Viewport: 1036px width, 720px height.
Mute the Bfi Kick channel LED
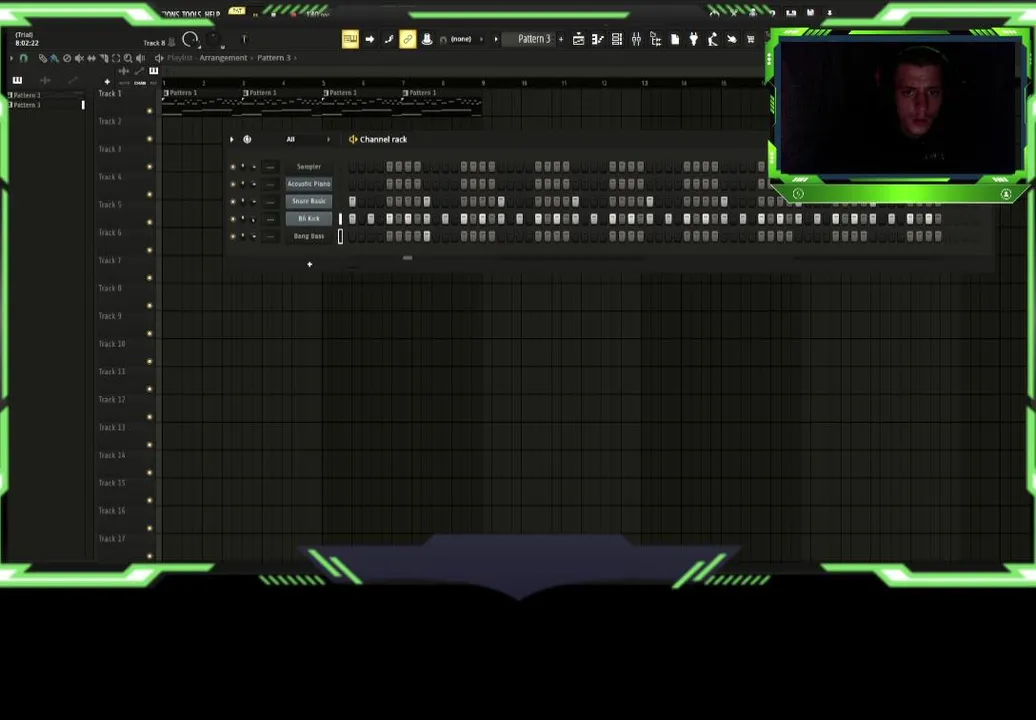coord(233,219)
